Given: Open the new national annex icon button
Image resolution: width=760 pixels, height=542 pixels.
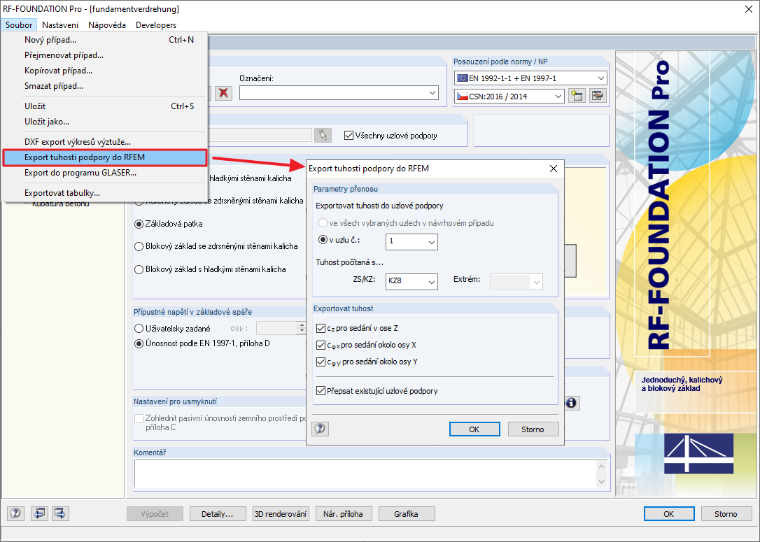Looking at the screenshot, I should pos(577,96).
